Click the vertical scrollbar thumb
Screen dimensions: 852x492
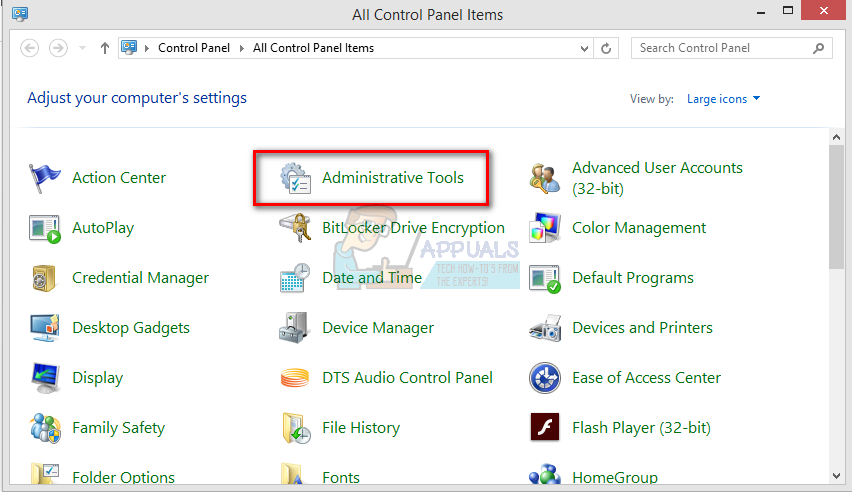(x=836, y=207)
